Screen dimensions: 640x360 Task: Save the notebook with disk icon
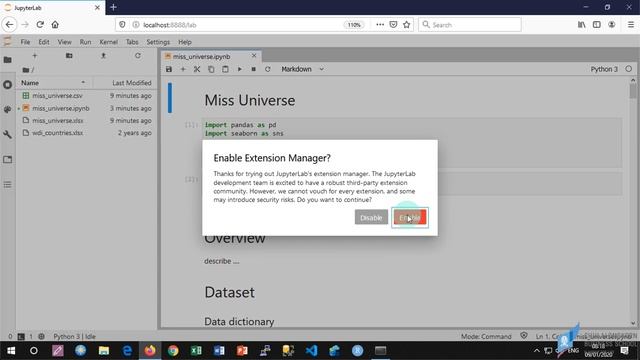pyautogui.click(x=169, y=69)
